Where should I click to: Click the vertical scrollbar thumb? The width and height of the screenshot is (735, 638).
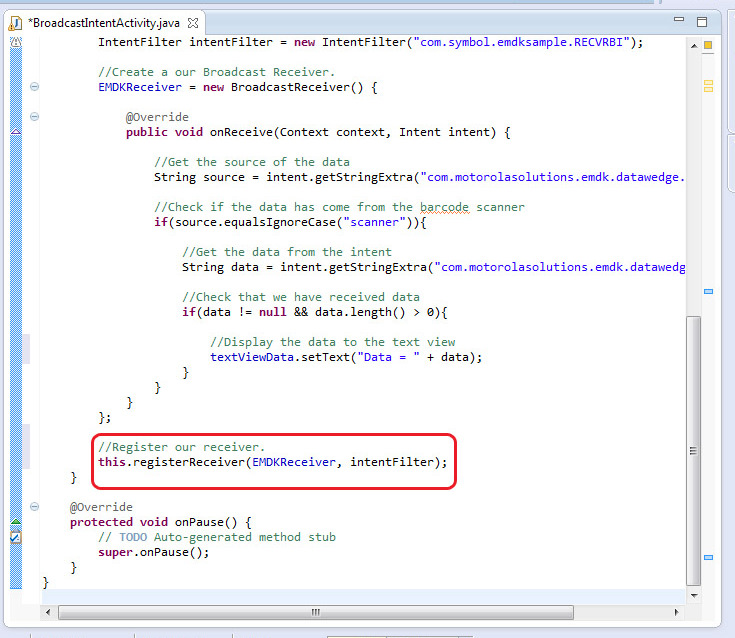pos(693,450)
